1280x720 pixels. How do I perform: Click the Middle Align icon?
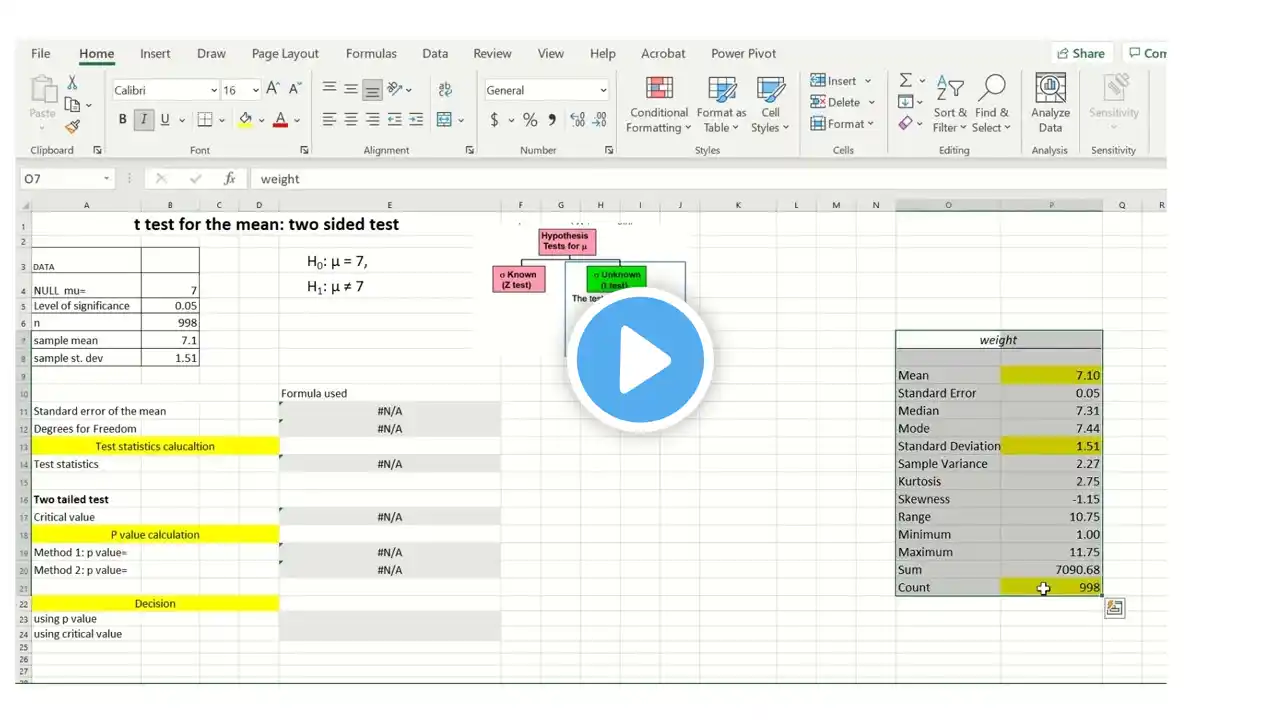(351, 89)
